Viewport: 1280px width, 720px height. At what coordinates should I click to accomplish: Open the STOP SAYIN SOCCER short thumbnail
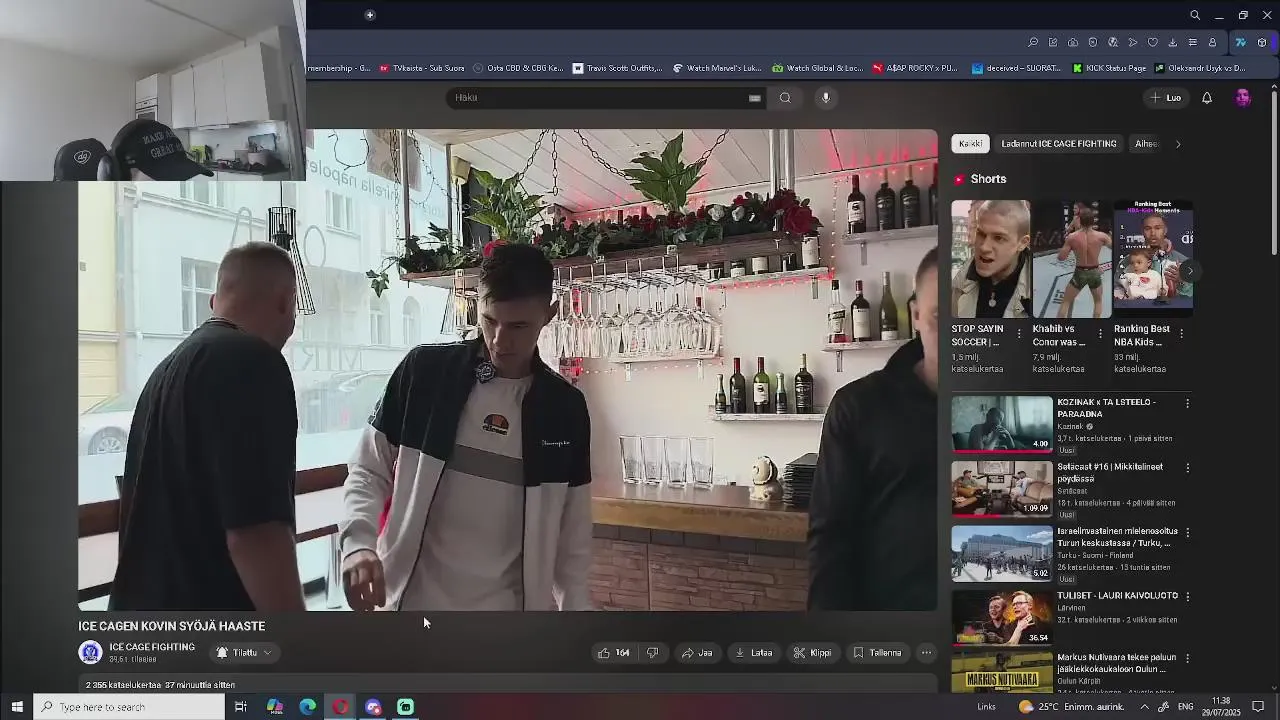point(990,259)
